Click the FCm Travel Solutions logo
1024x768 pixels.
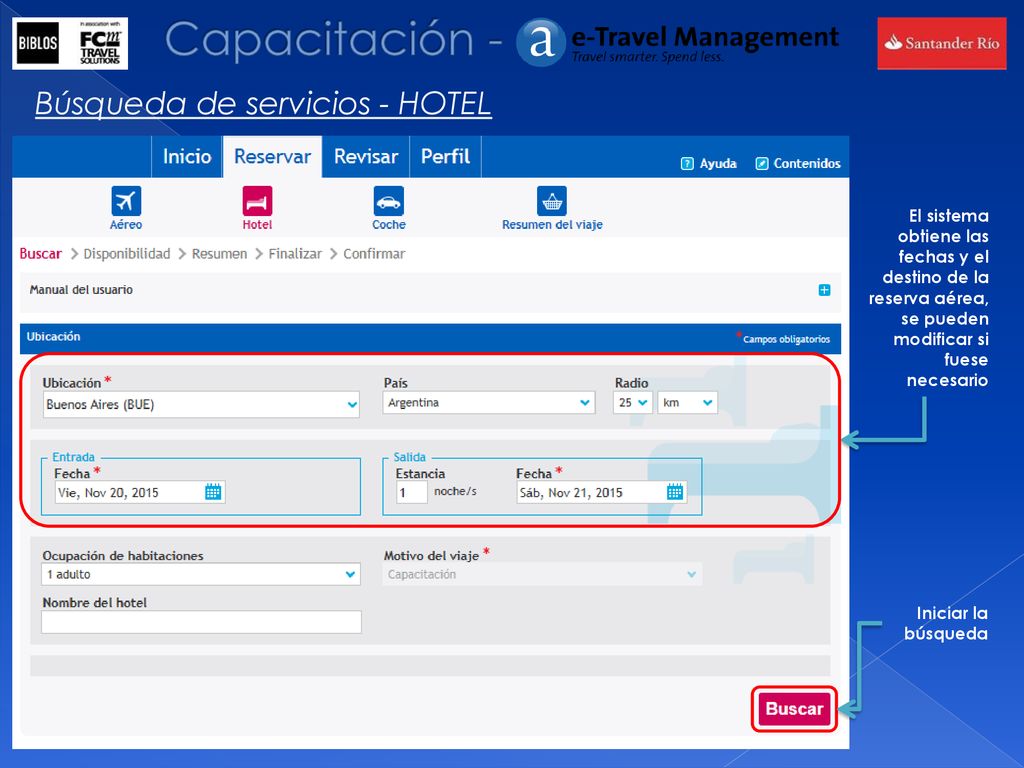[100, 43]
